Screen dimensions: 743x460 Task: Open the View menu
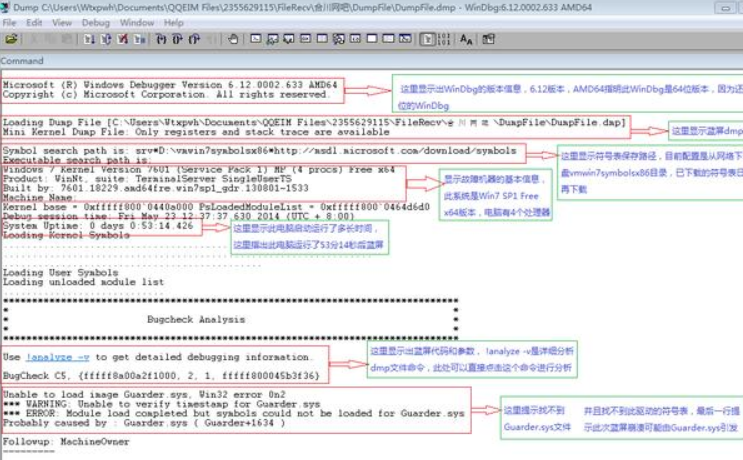tap(62, 22)
